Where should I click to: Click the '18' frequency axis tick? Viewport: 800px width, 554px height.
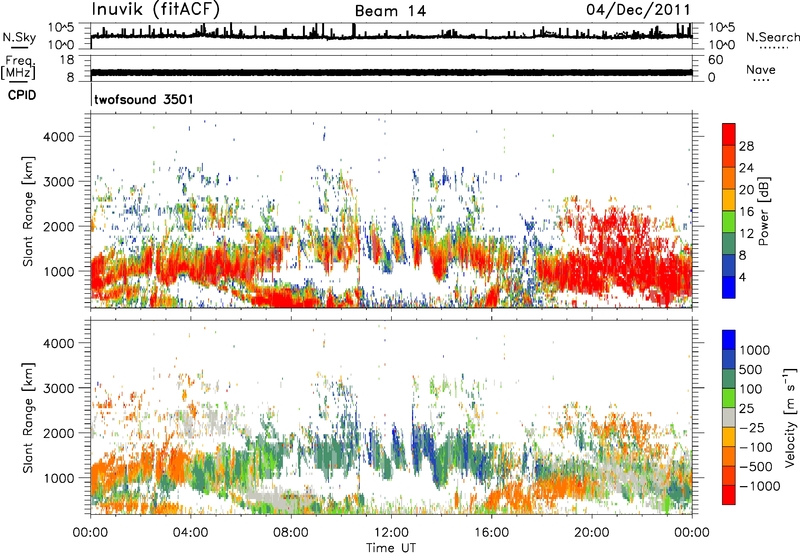click(x=67, y=60)
